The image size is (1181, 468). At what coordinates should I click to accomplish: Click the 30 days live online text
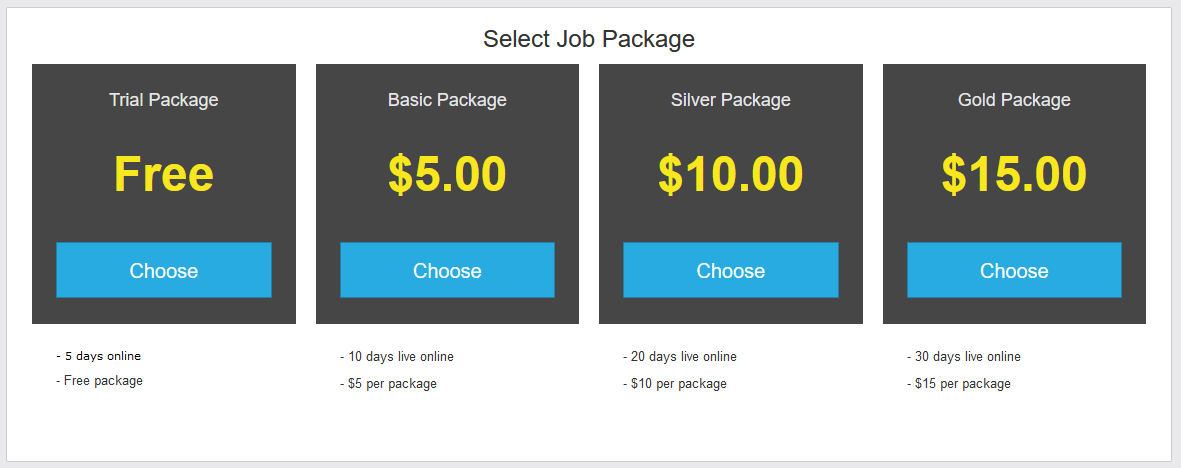[964, 357]
